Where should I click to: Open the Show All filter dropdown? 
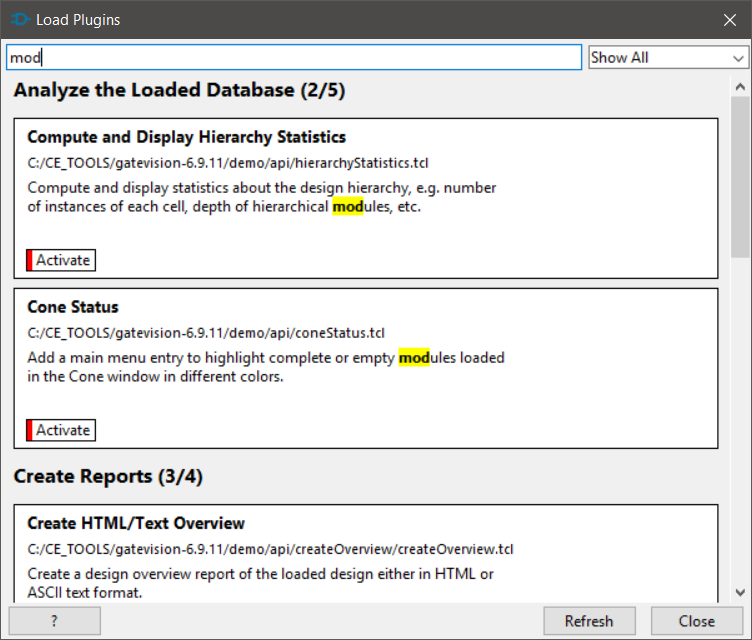pyautogui.click(x=667, y=58)
